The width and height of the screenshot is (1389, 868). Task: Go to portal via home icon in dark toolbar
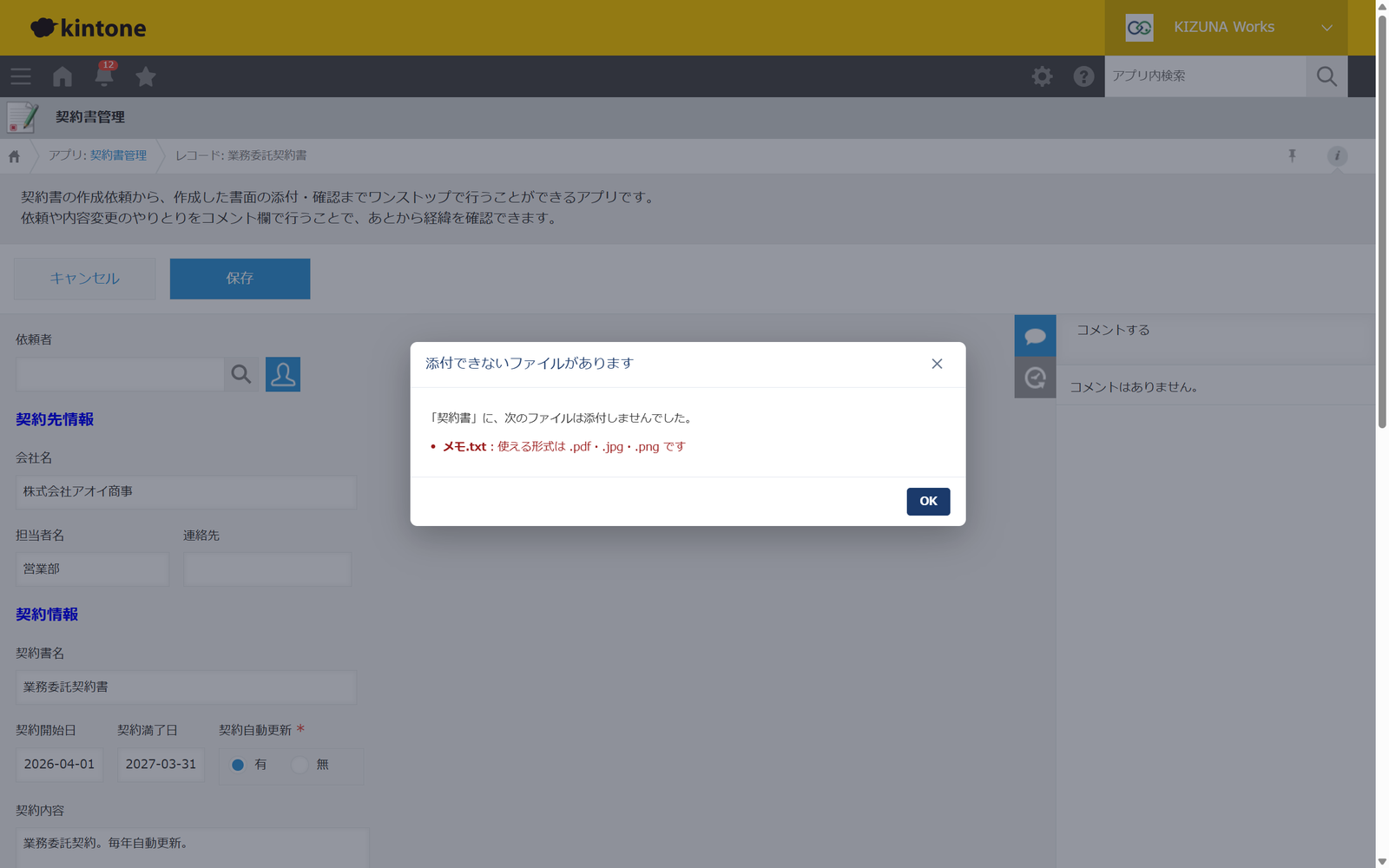click(x=63, y=76)
